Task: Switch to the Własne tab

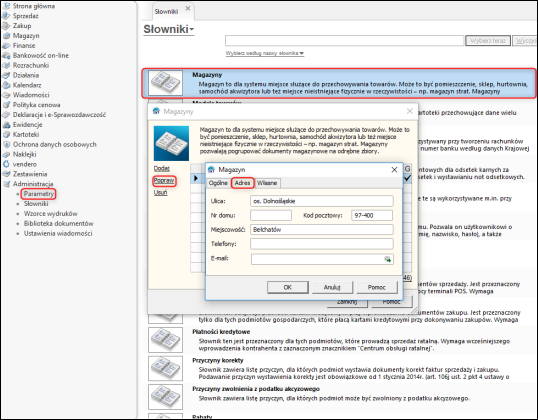Action: coord(267,183)
